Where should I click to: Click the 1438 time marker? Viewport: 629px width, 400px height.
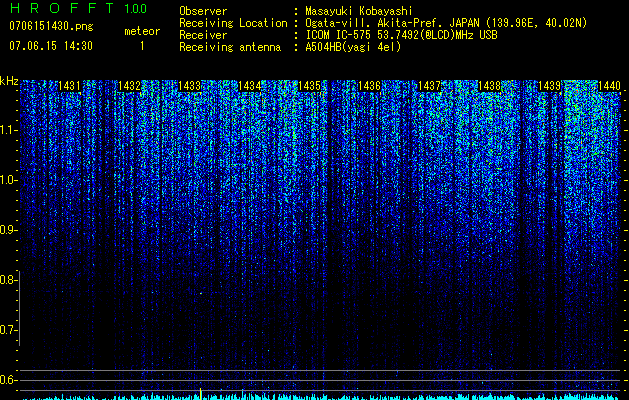(x=489, y=86)
